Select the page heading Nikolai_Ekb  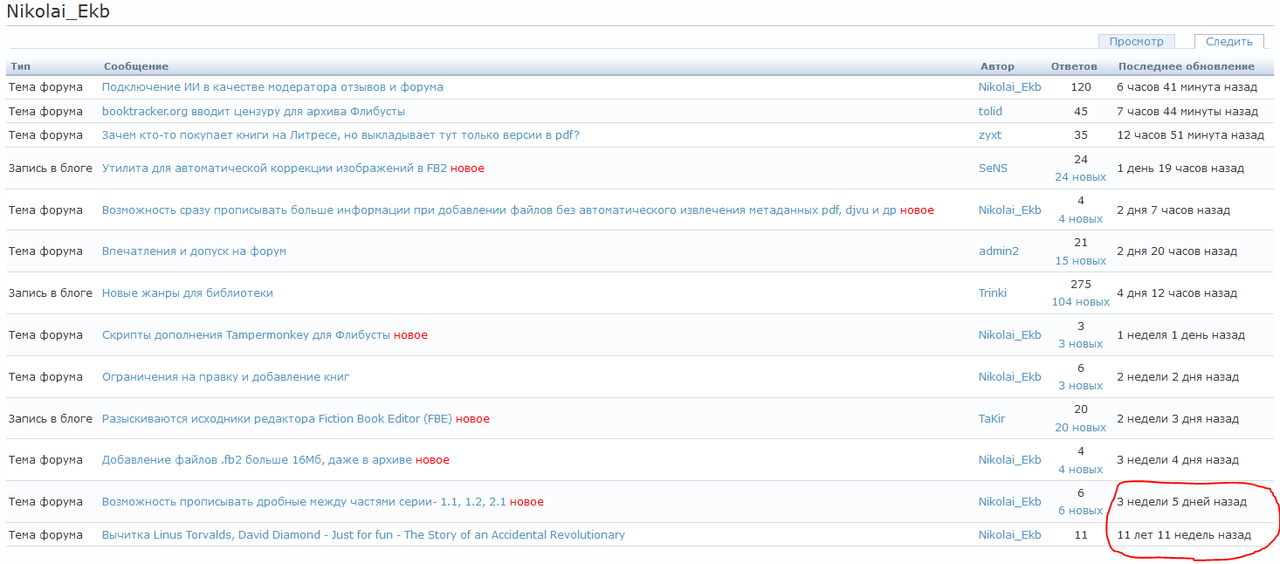(x=58, y=12)
